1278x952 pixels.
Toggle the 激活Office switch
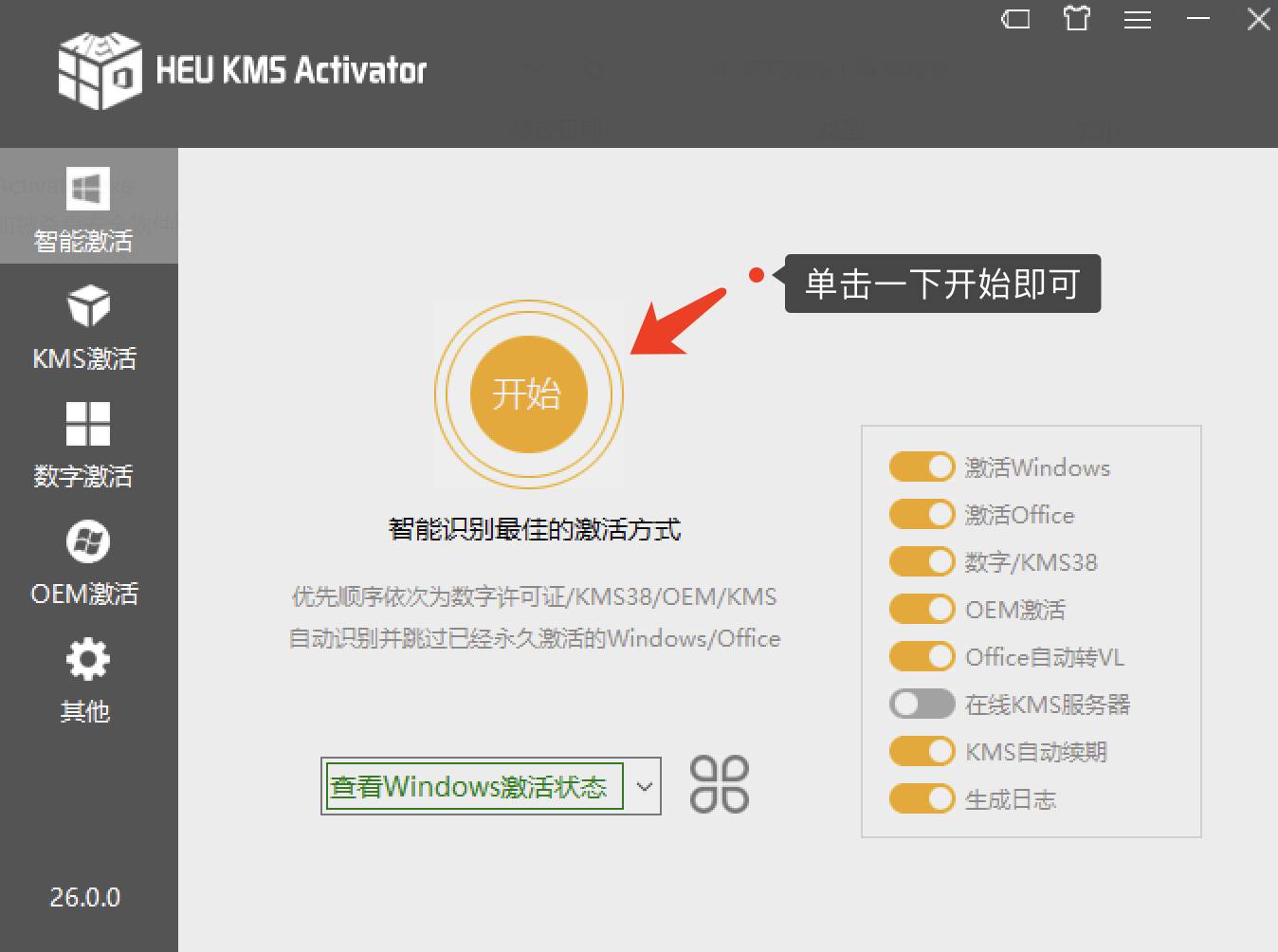coord(922,515)
